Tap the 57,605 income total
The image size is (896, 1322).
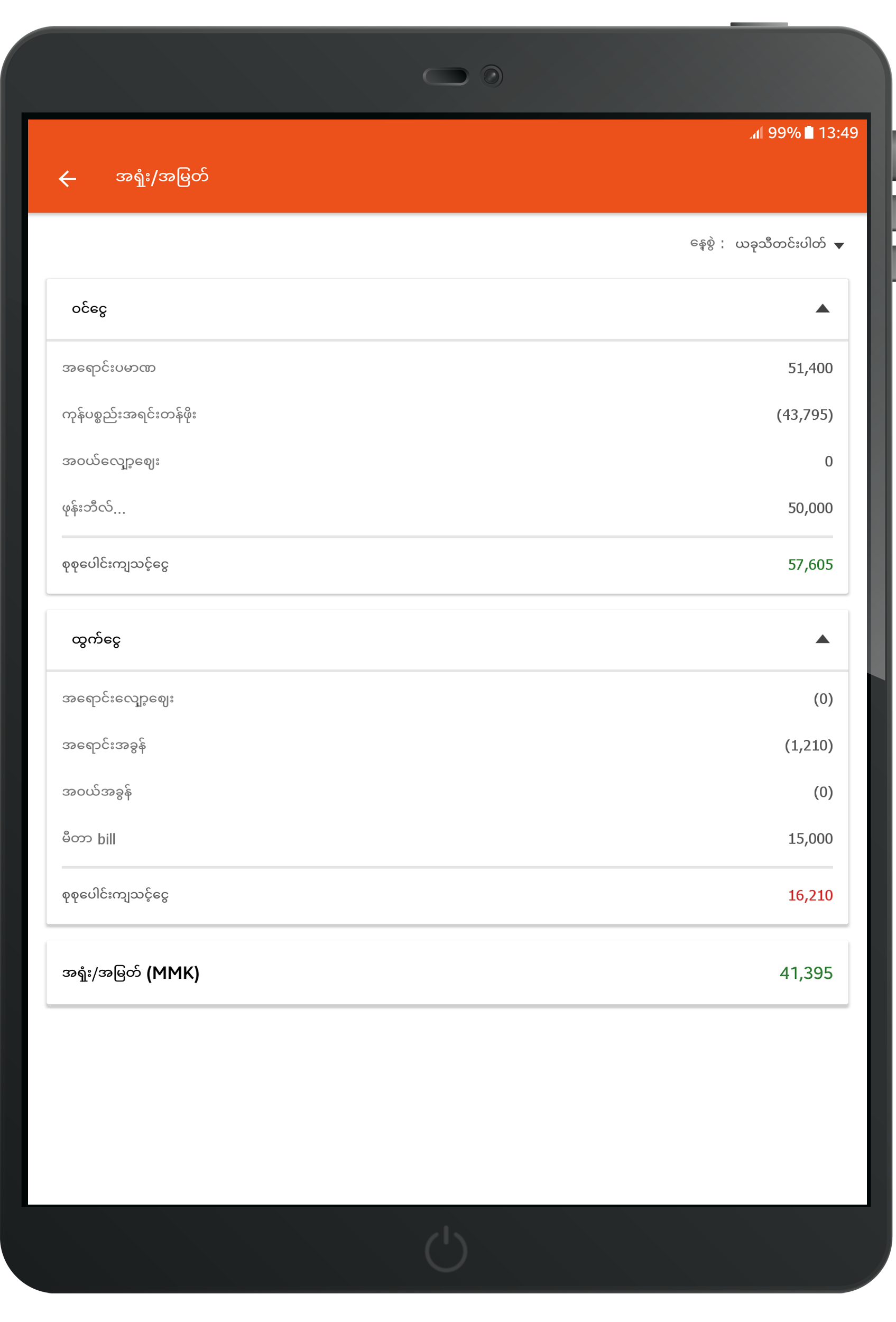click(x=810, y=565)
